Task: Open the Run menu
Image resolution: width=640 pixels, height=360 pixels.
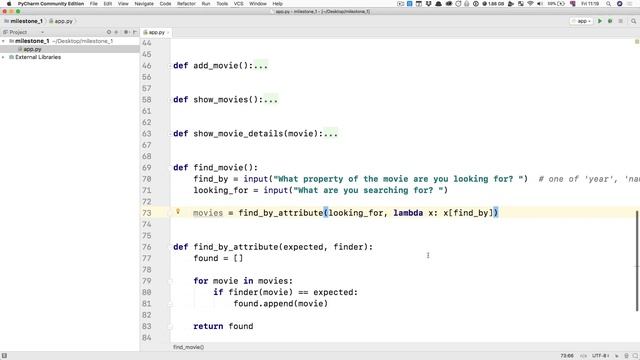Action: pos(206,4)
